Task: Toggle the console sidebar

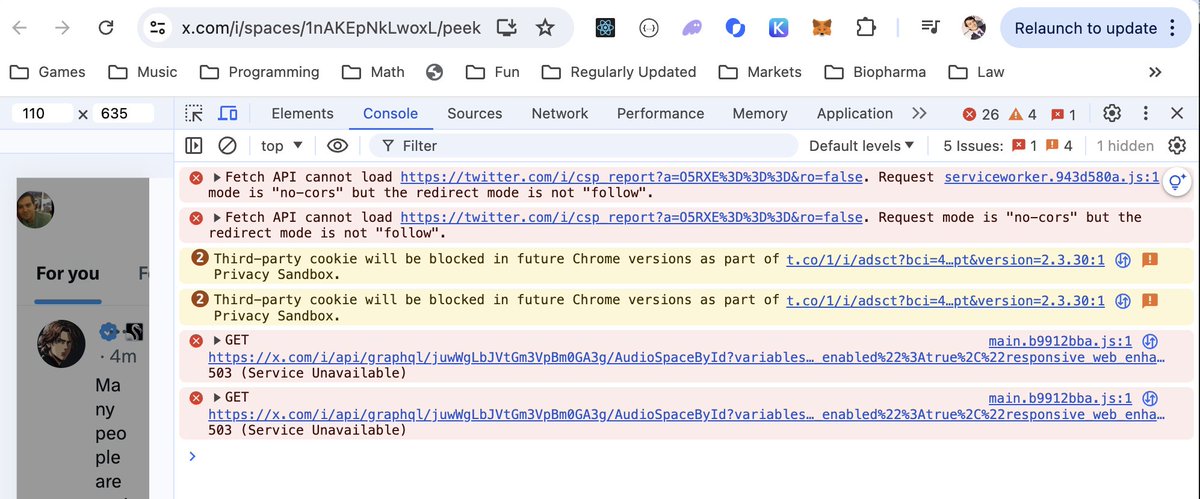Action: coord(194,146)
